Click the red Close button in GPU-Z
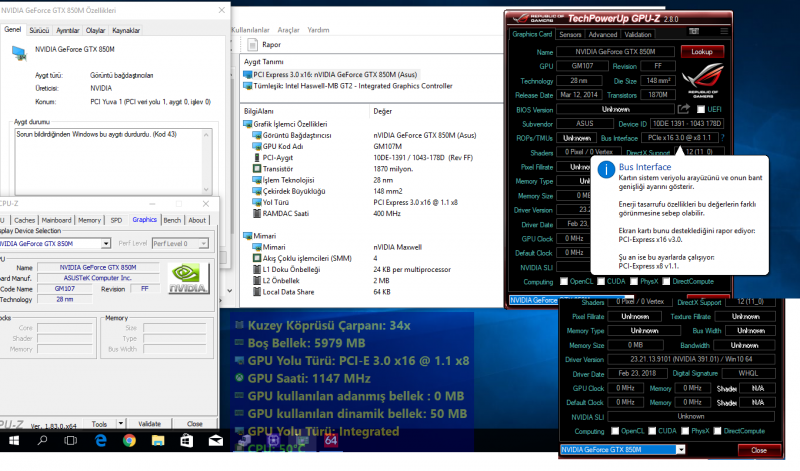Image resolution: width=800 pixels, height=471 pixels. [x=759, y=450]
